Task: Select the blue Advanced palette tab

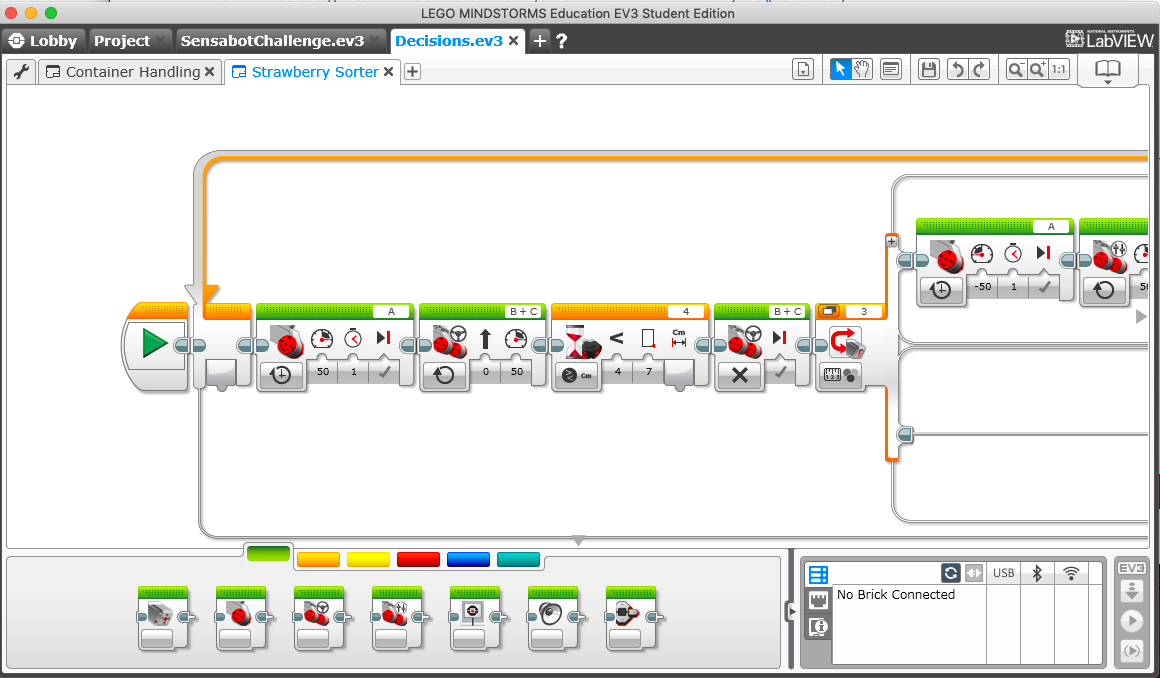Action: pyautogui.click(x=468, y=560)
